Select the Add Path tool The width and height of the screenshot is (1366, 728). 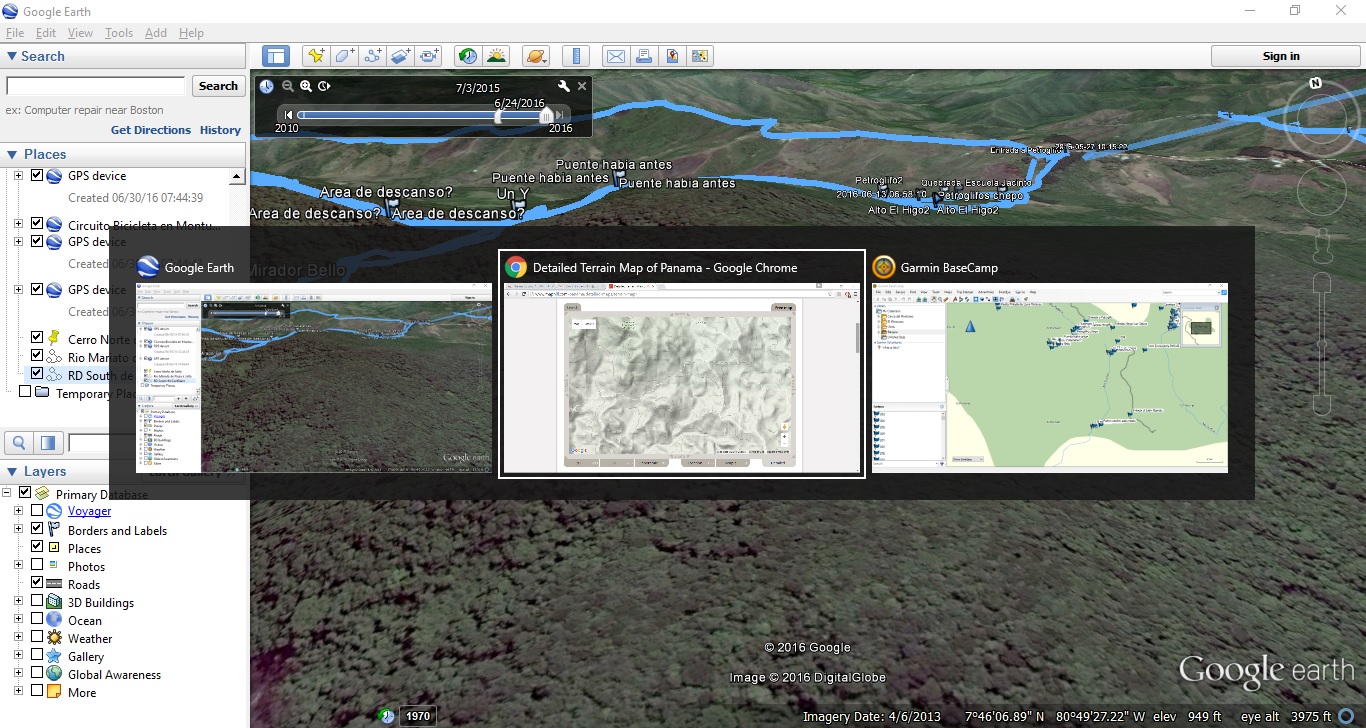(x=373, y=56)
